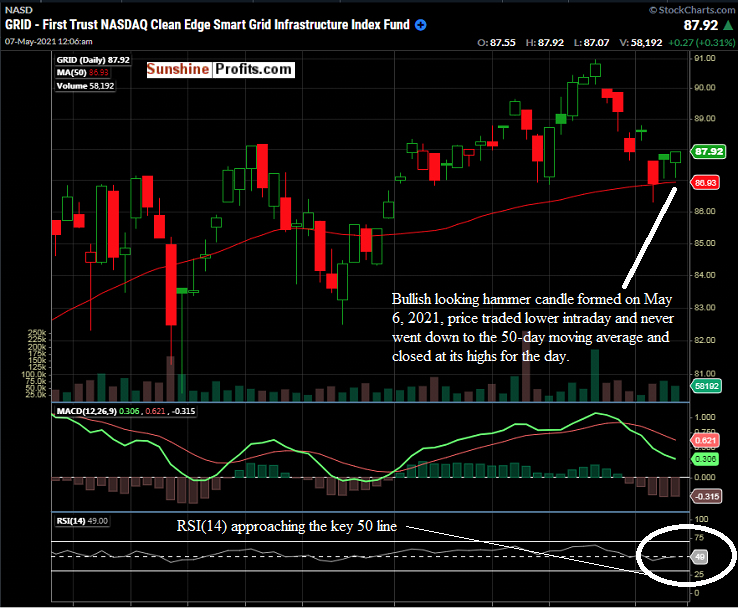738x609 pixels.
Task: Click the 81.00 price axis label
Action: [x=705, y=374]
